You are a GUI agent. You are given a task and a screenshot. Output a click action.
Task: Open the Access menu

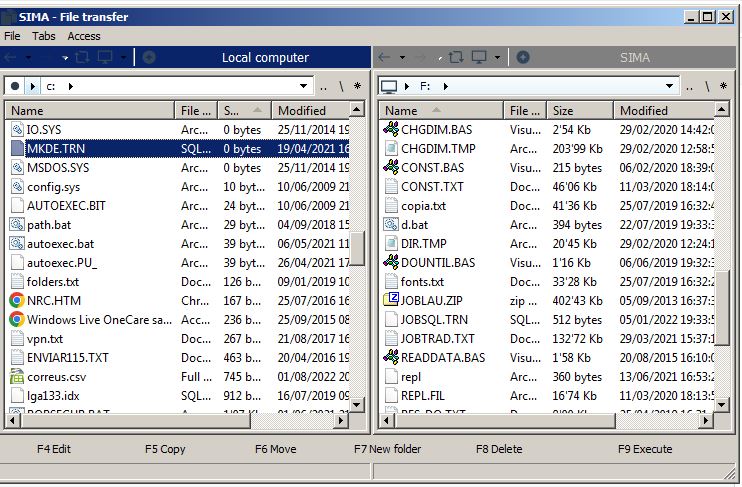point(84,36)
